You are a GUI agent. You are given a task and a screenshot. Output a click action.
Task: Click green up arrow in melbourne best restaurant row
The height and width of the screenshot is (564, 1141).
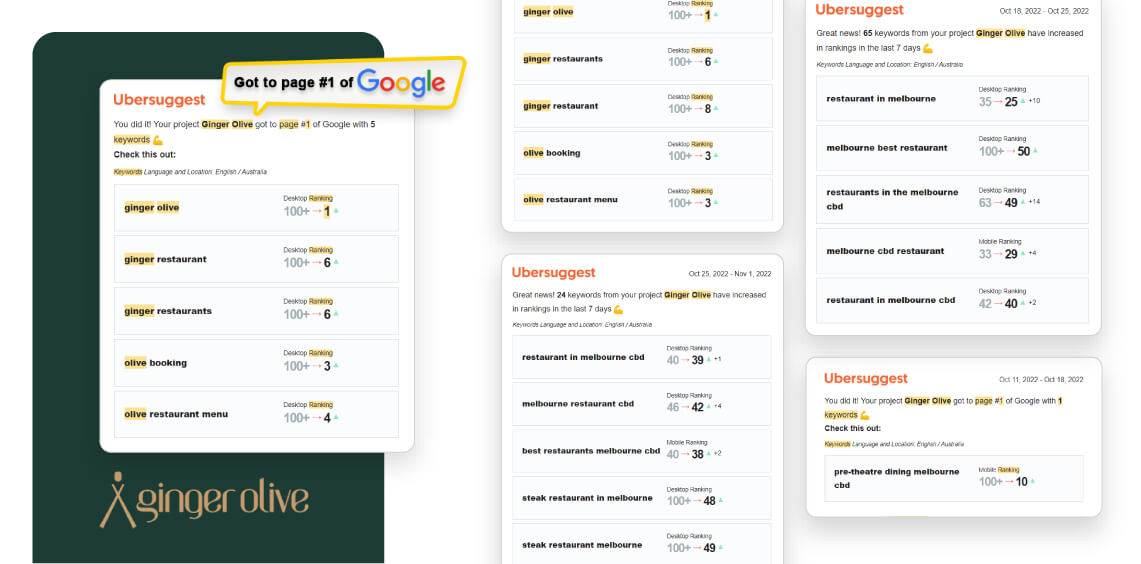pos(1035,151)
